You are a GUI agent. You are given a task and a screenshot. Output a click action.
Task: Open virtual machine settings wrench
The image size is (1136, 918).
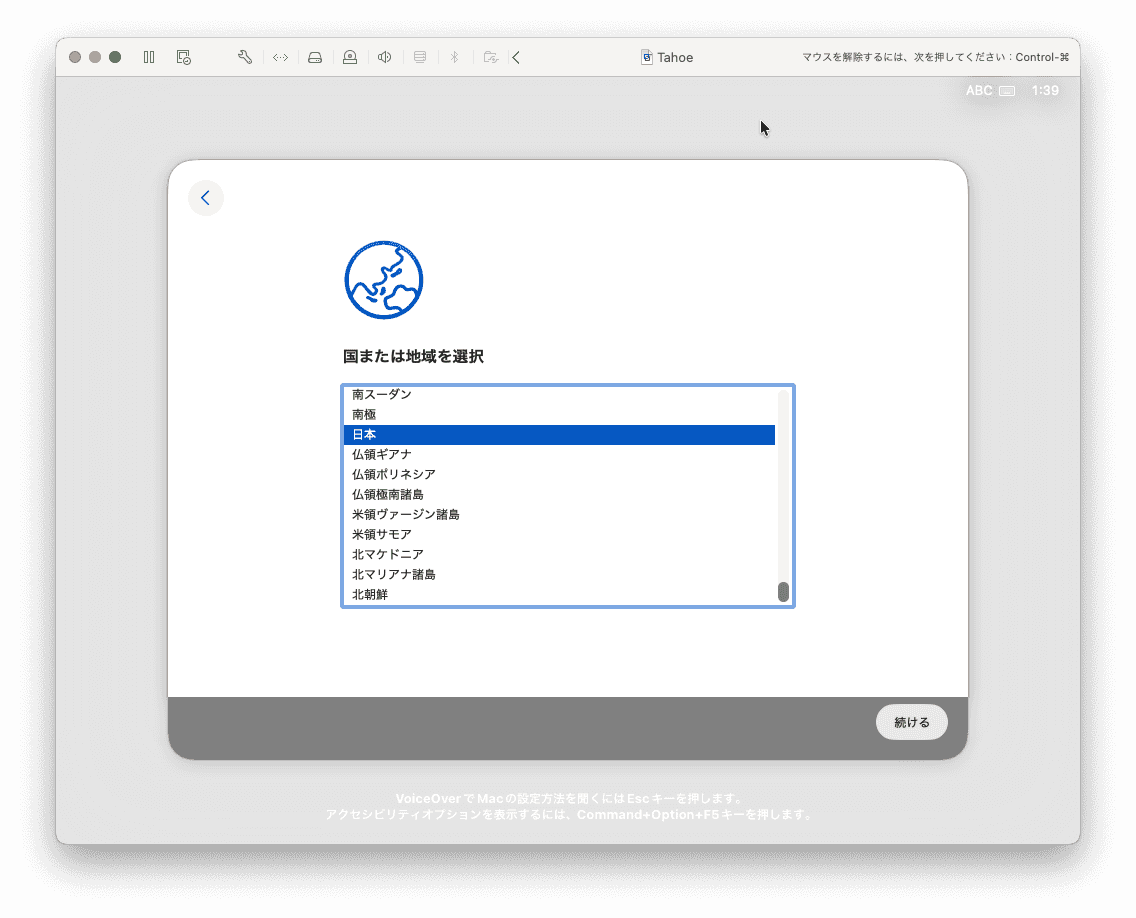(245, 57)
